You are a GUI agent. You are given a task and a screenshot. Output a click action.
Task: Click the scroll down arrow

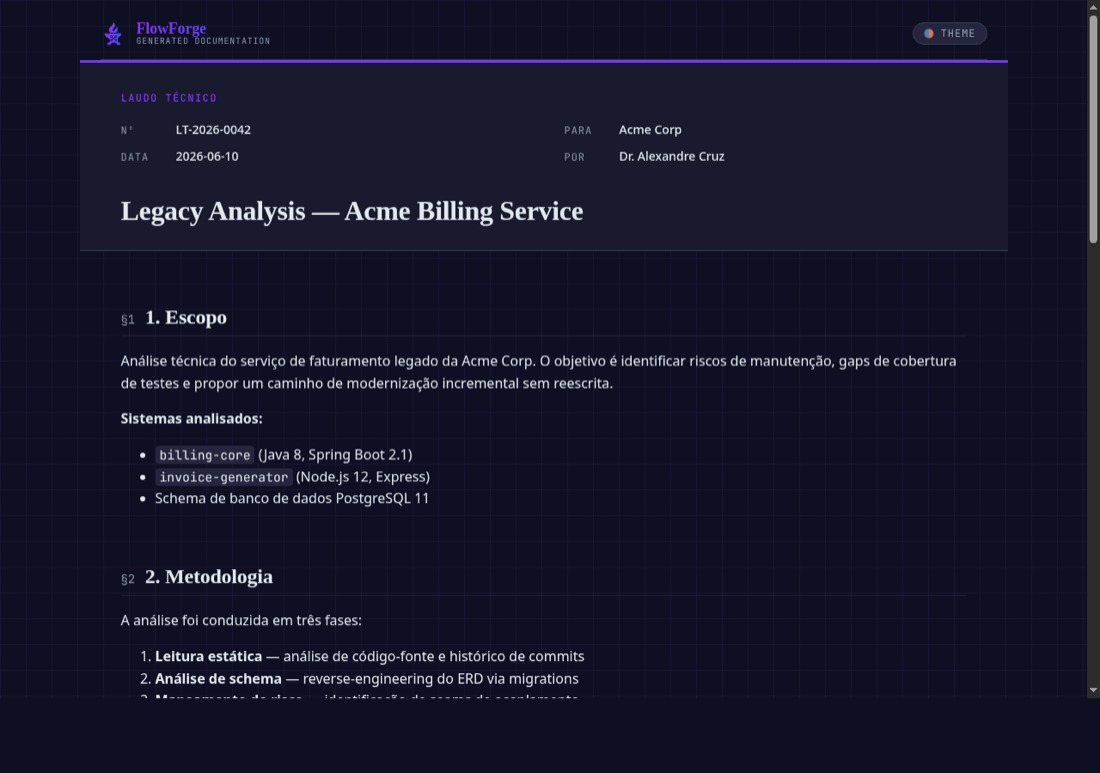coord(1093,690)
